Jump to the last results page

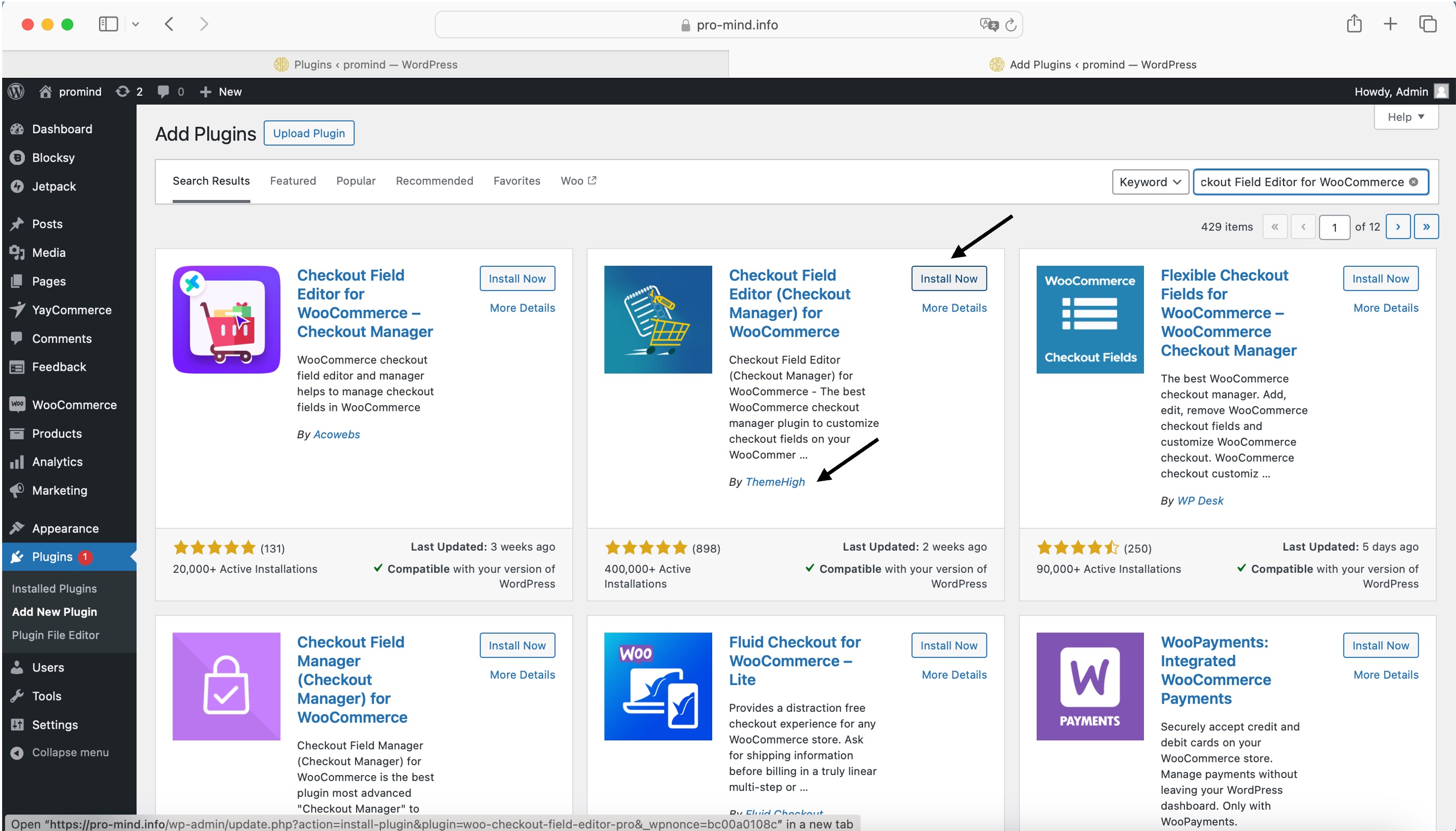click(x=1426, y=226)
